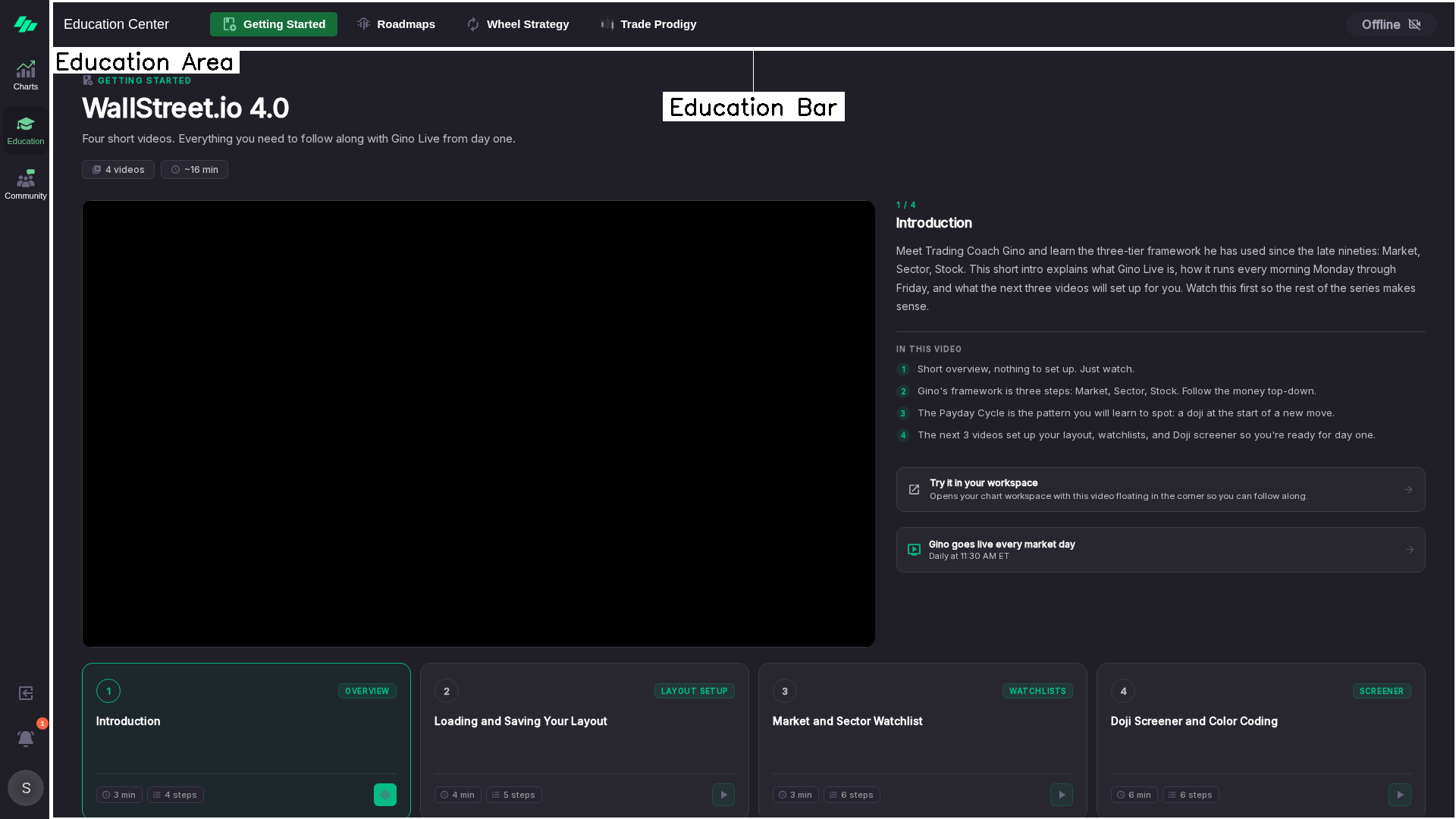Click the OVERVIEW tag
Image resolution: width=1456 pixels, height=819 pixels.
coord(367,691)
